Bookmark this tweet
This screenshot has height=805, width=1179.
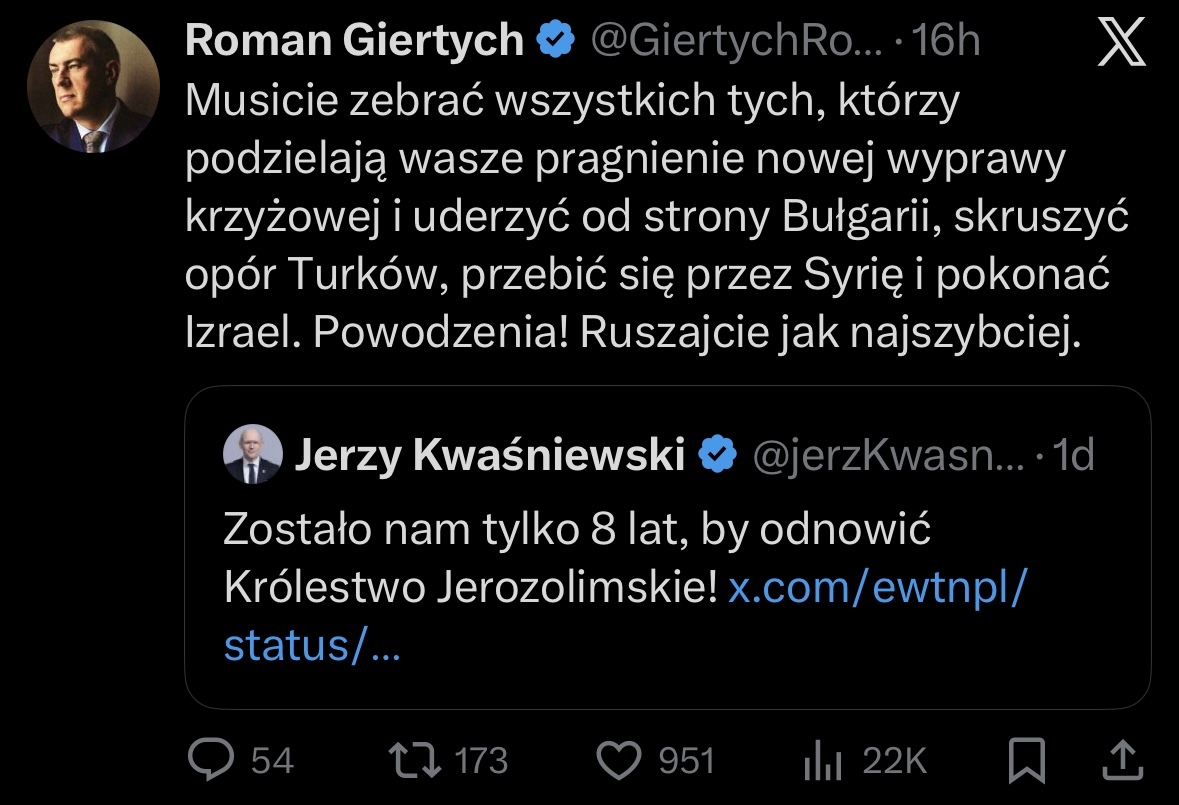(x=1027, y=761)
